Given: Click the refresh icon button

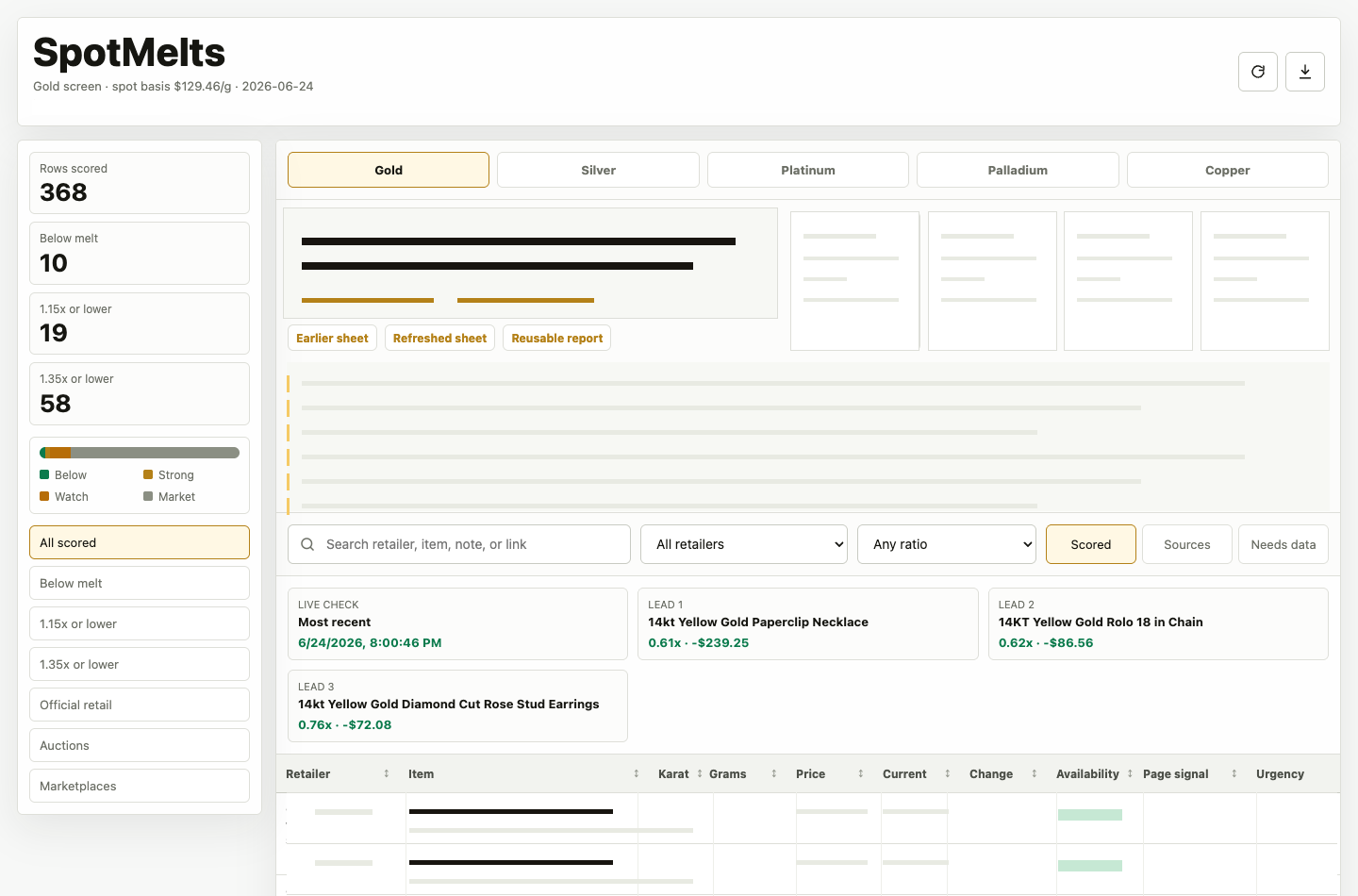Looking at the screenshot, I should pyautogui.click(x=1258, y=72).
